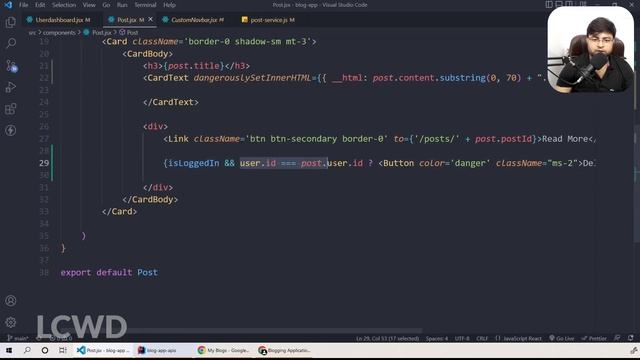Image resolution: width=640 pixels, height=360 pixels.
Task: Open Task View on the taskbar
Action: click(62, 350)
